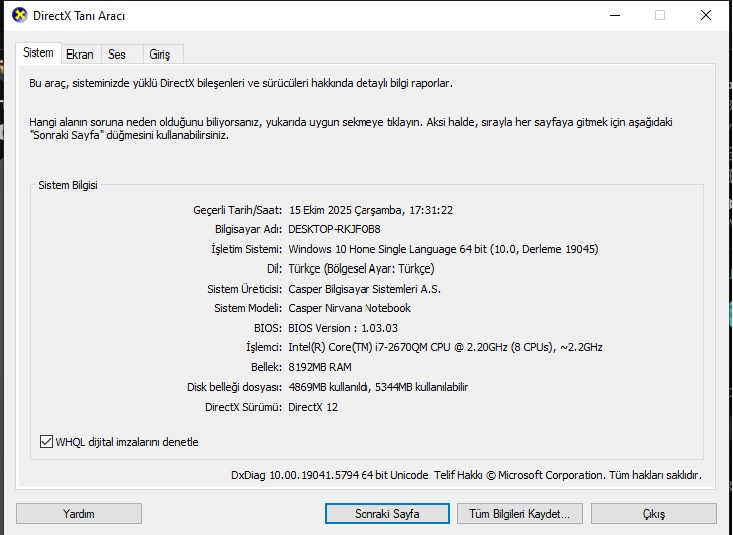This screenshot has height=535, width=733.
Task: Click Casper Nirvana Notebook model text
Action: click(349, 308)
